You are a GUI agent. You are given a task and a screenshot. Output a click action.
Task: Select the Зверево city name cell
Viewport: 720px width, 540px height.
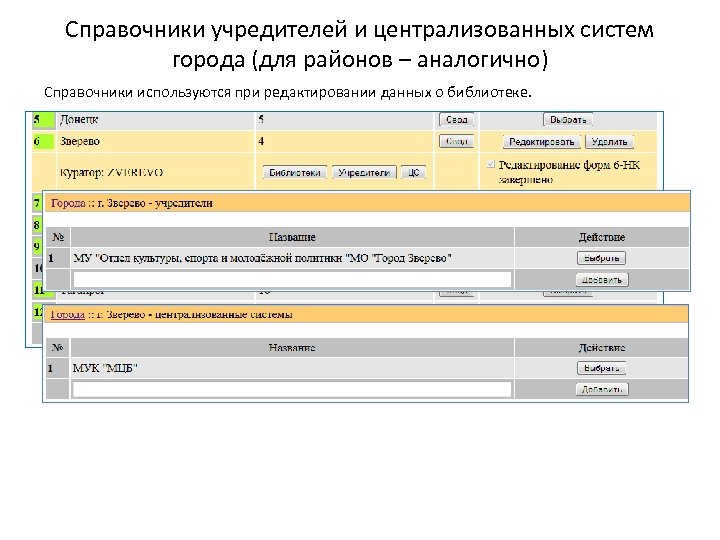155,141
